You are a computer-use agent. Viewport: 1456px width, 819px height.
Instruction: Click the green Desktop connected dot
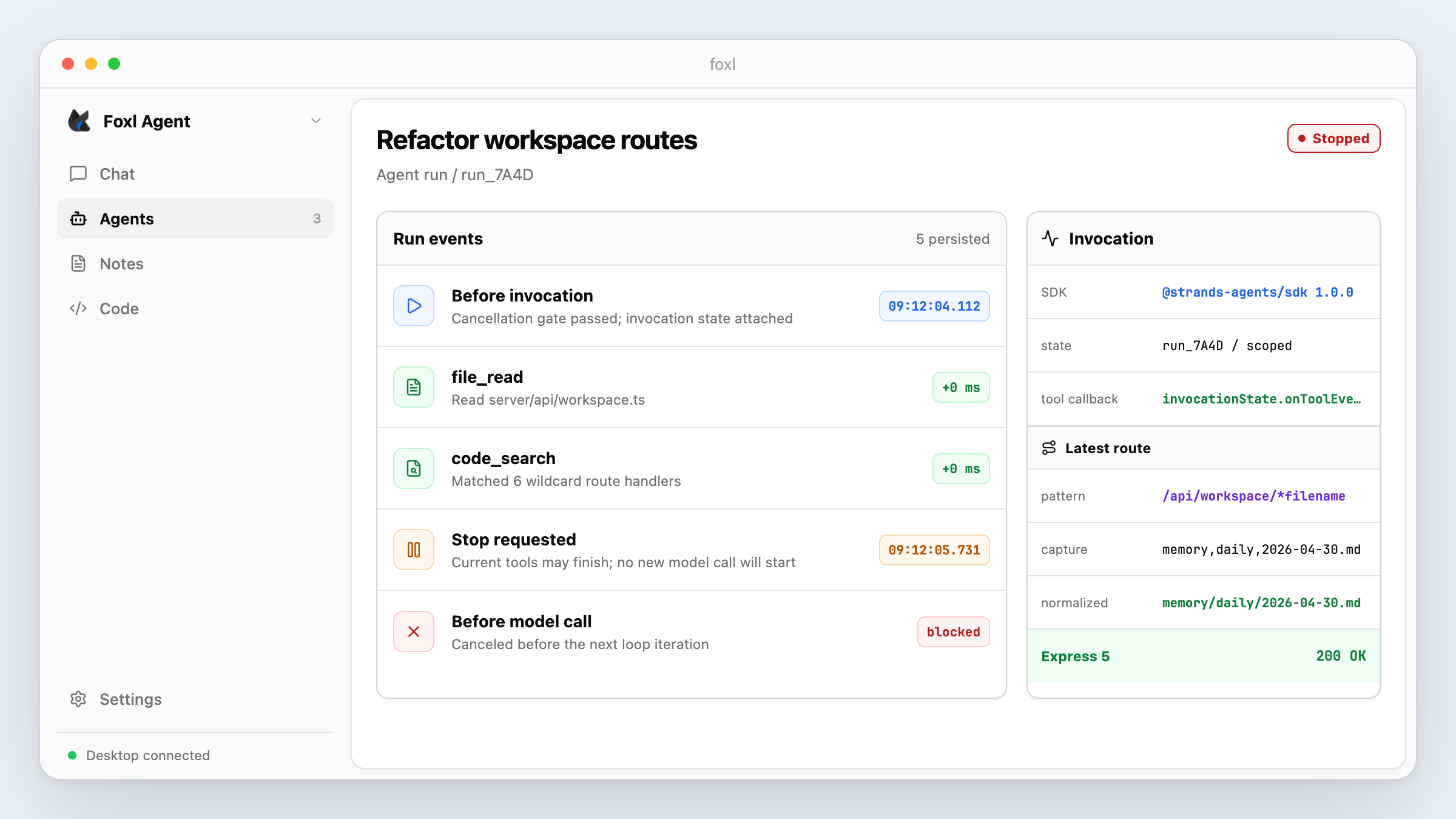(72, 755)
